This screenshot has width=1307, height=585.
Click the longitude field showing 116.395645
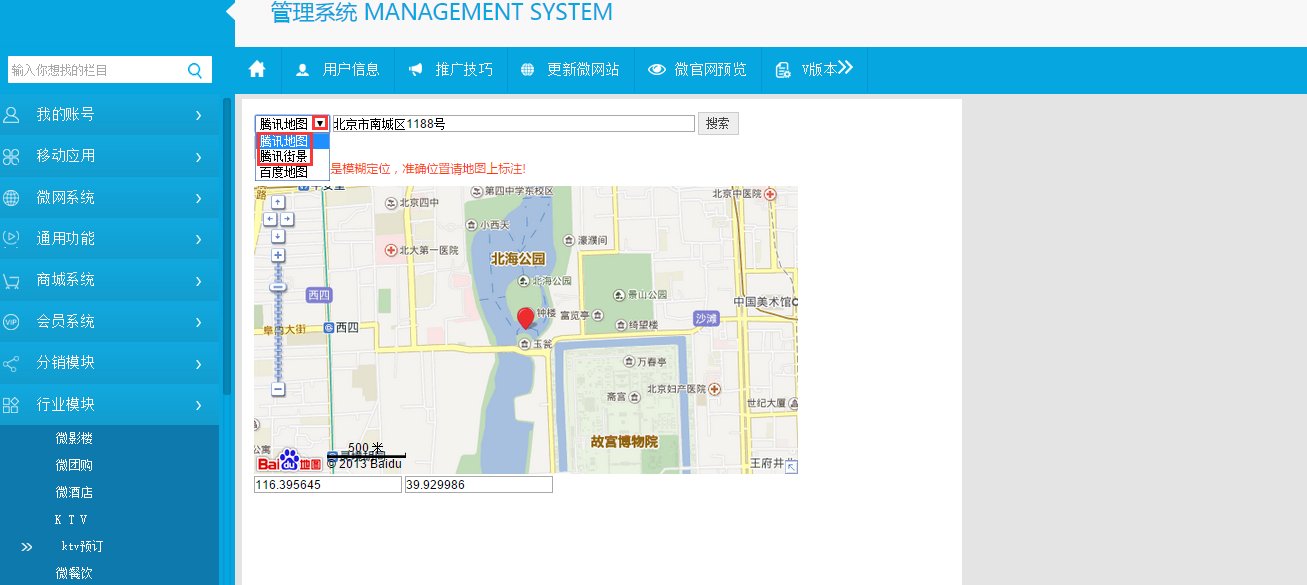(328, 484)
